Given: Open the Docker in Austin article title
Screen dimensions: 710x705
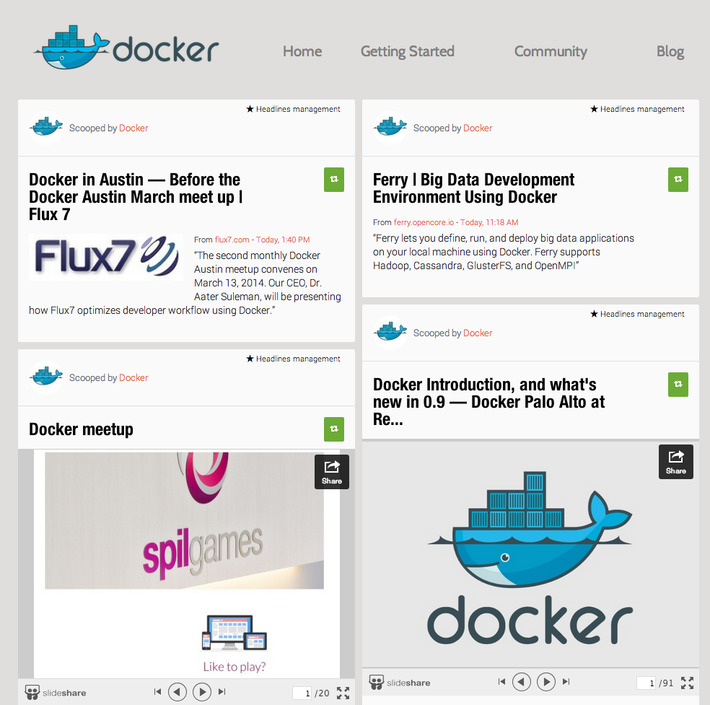Looking at the screenshot, I should (x=135, y=197).
